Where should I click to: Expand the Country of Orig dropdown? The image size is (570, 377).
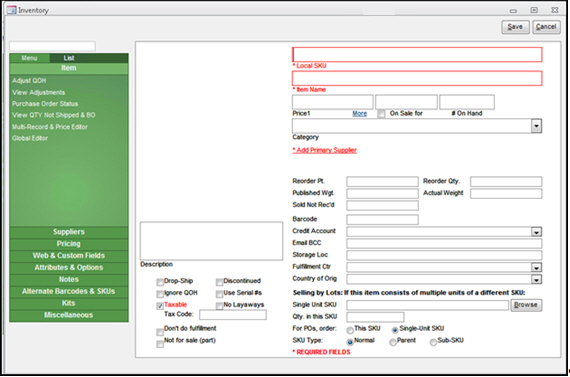536,279
